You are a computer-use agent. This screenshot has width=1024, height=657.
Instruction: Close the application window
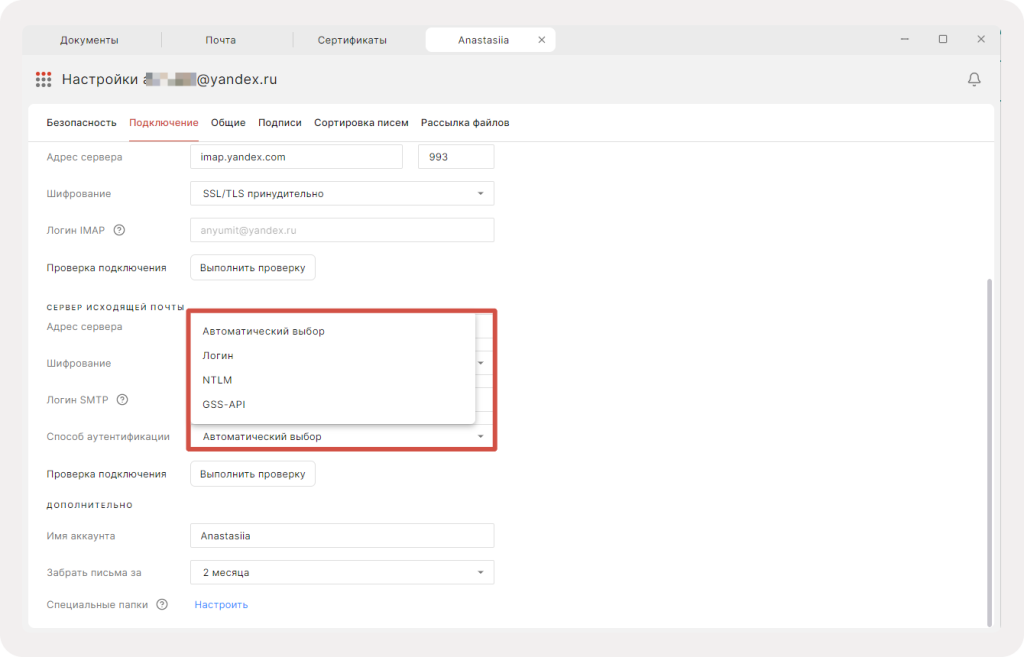tap(981, 39)
